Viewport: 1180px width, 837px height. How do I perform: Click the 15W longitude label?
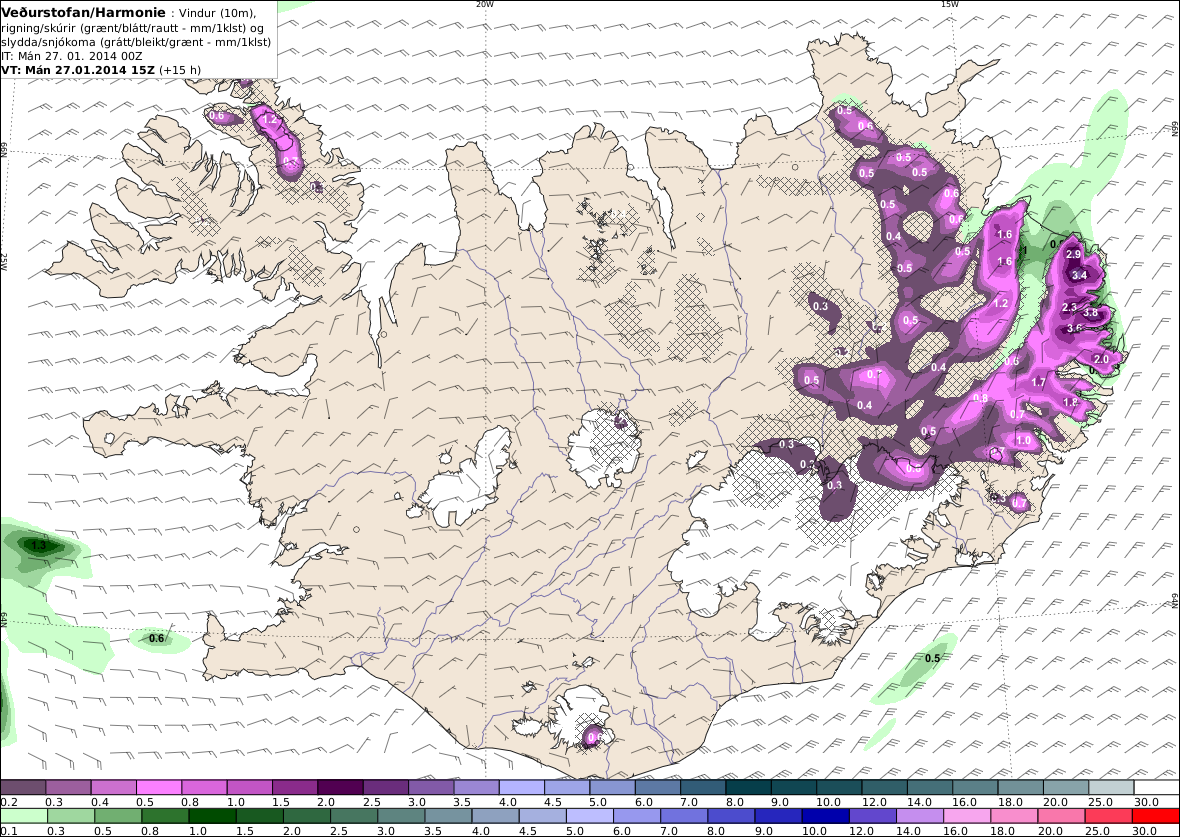pyautogui.click(x=950, y=4)
